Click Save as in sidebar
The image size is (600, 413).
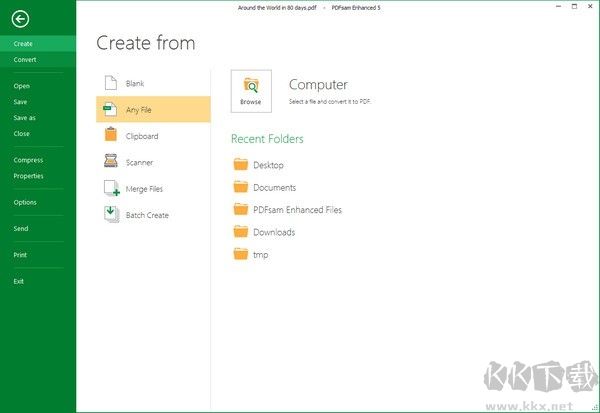(x=24, y=118)
